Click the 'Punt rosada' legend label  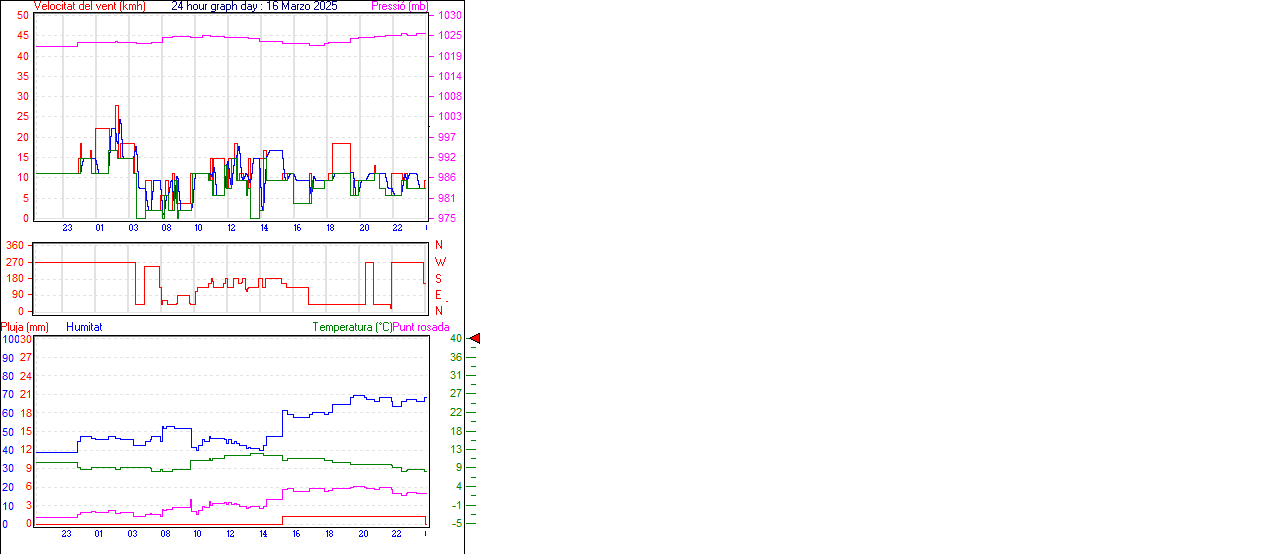[x=421, y=327]
